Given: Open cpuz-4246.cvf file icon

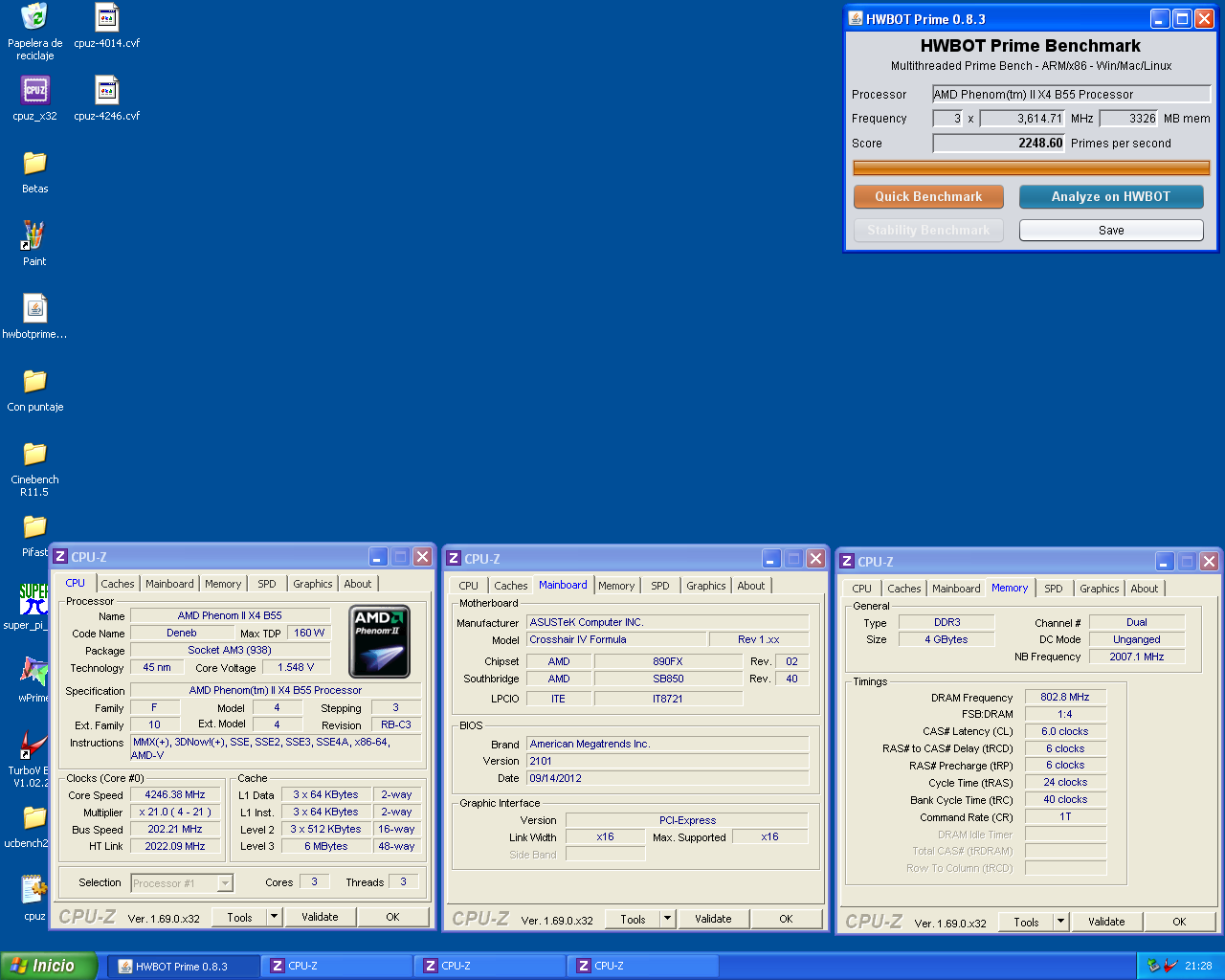Looking at the screenshot, I should (106, 90).
